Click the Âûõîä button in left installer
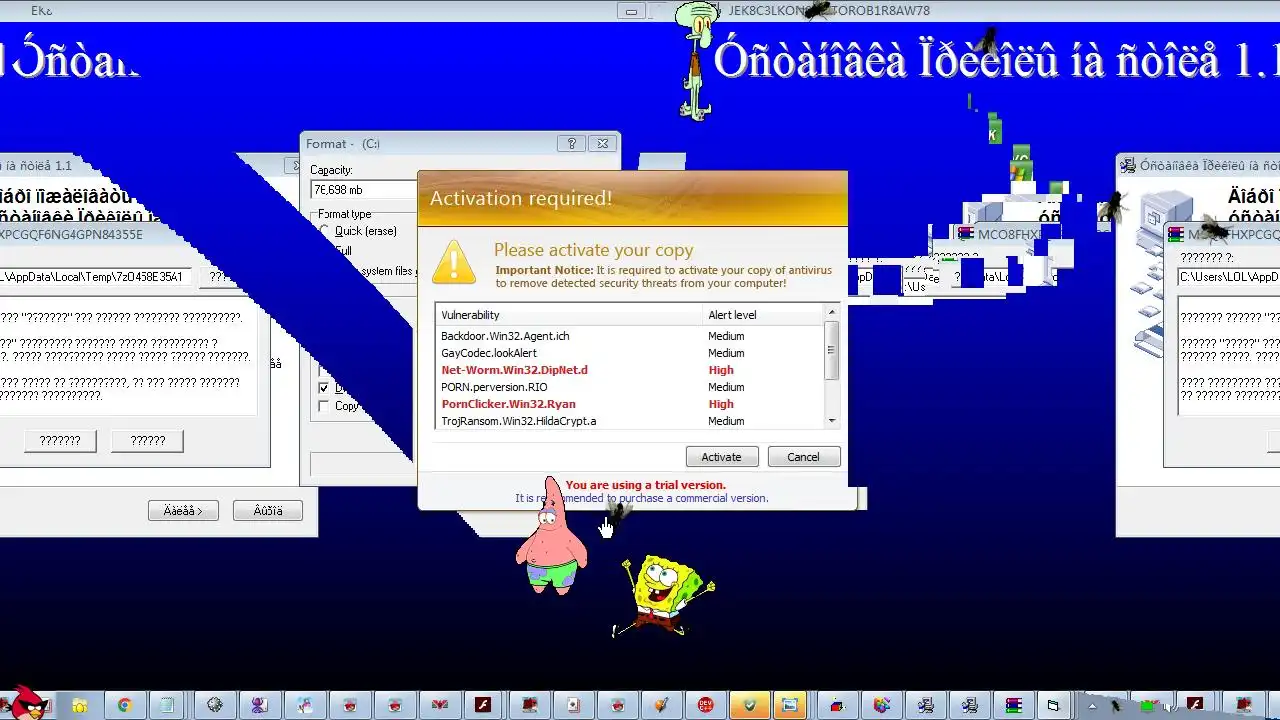 [x=268, y=511]
